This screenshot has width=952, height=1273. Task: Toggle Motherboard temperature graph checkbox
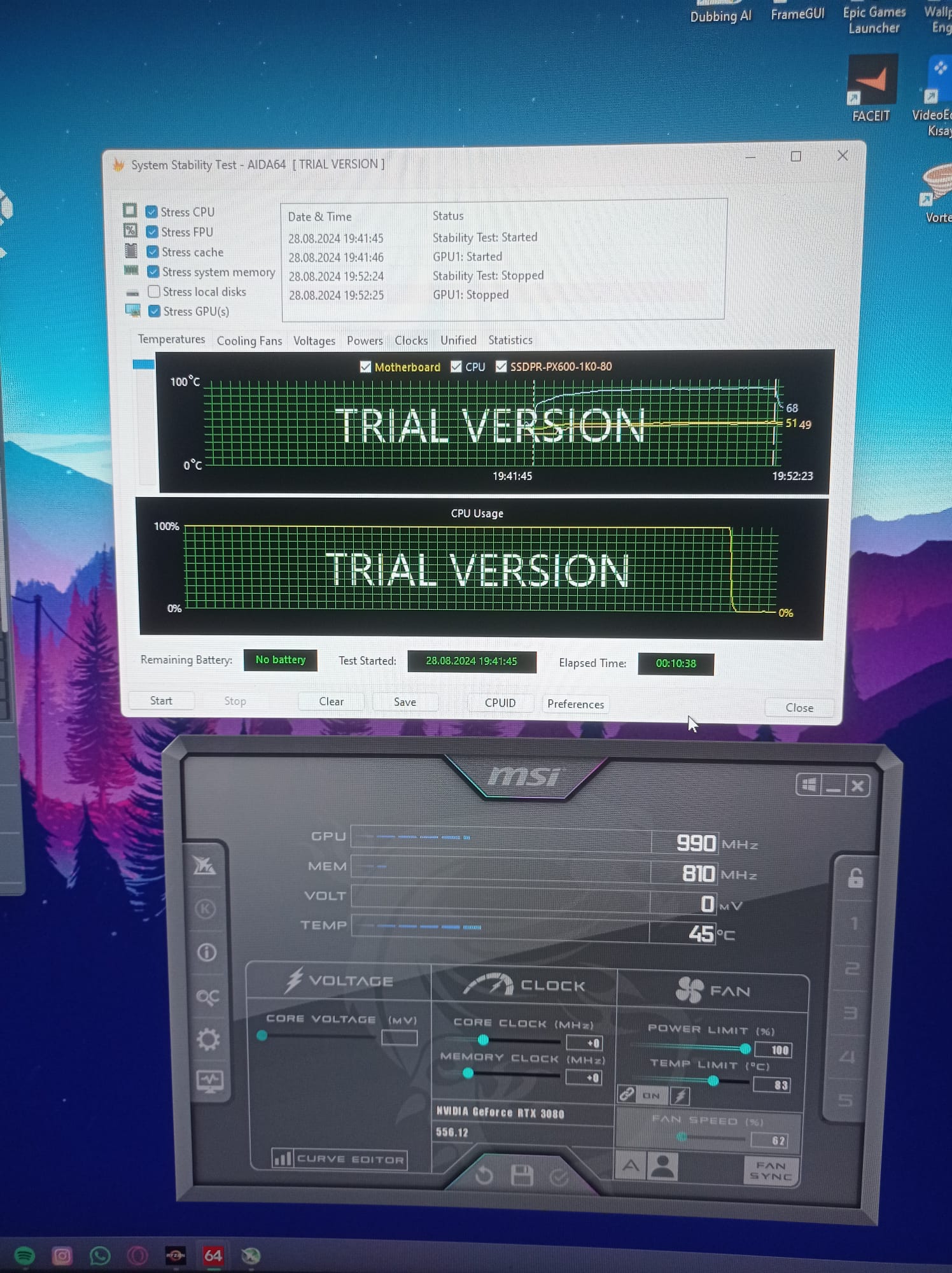pos(365,367)
